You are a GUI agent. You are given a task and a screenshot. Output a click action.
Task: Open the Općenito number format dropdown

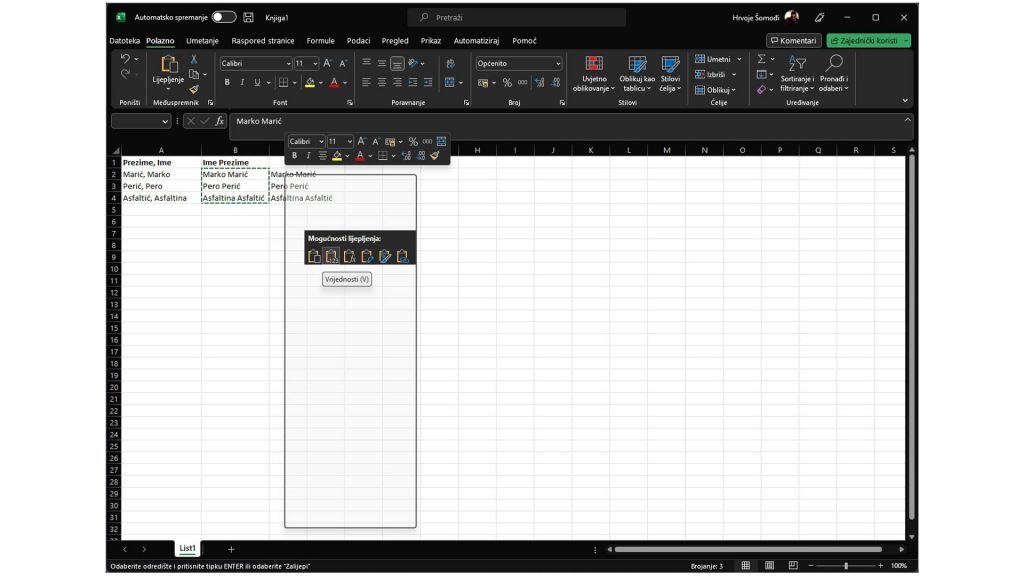tap(558, 63)
